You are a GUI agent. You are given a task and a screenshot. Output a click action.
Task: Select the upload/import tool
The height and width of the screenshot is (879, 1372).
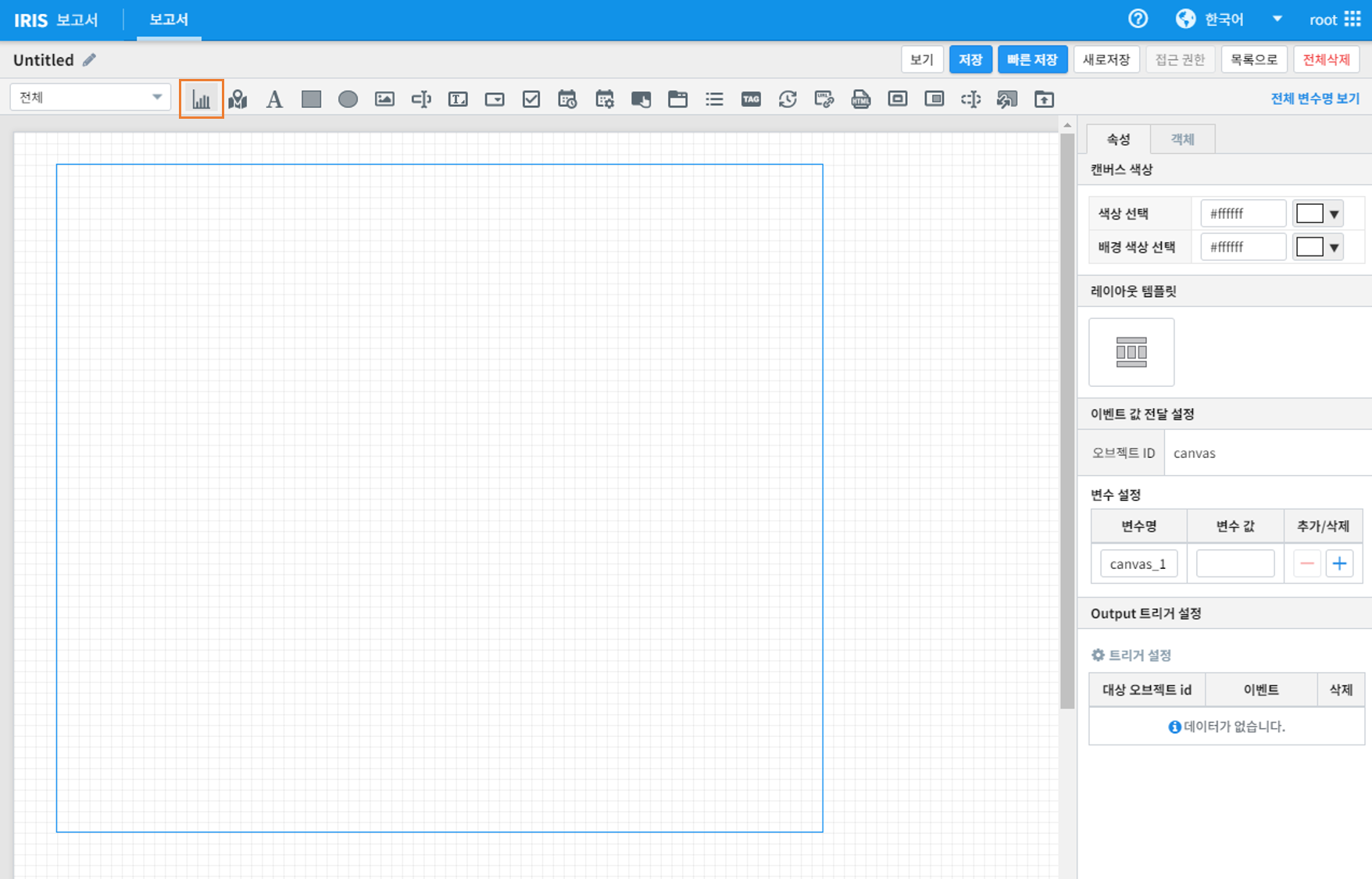point(1044,99)
